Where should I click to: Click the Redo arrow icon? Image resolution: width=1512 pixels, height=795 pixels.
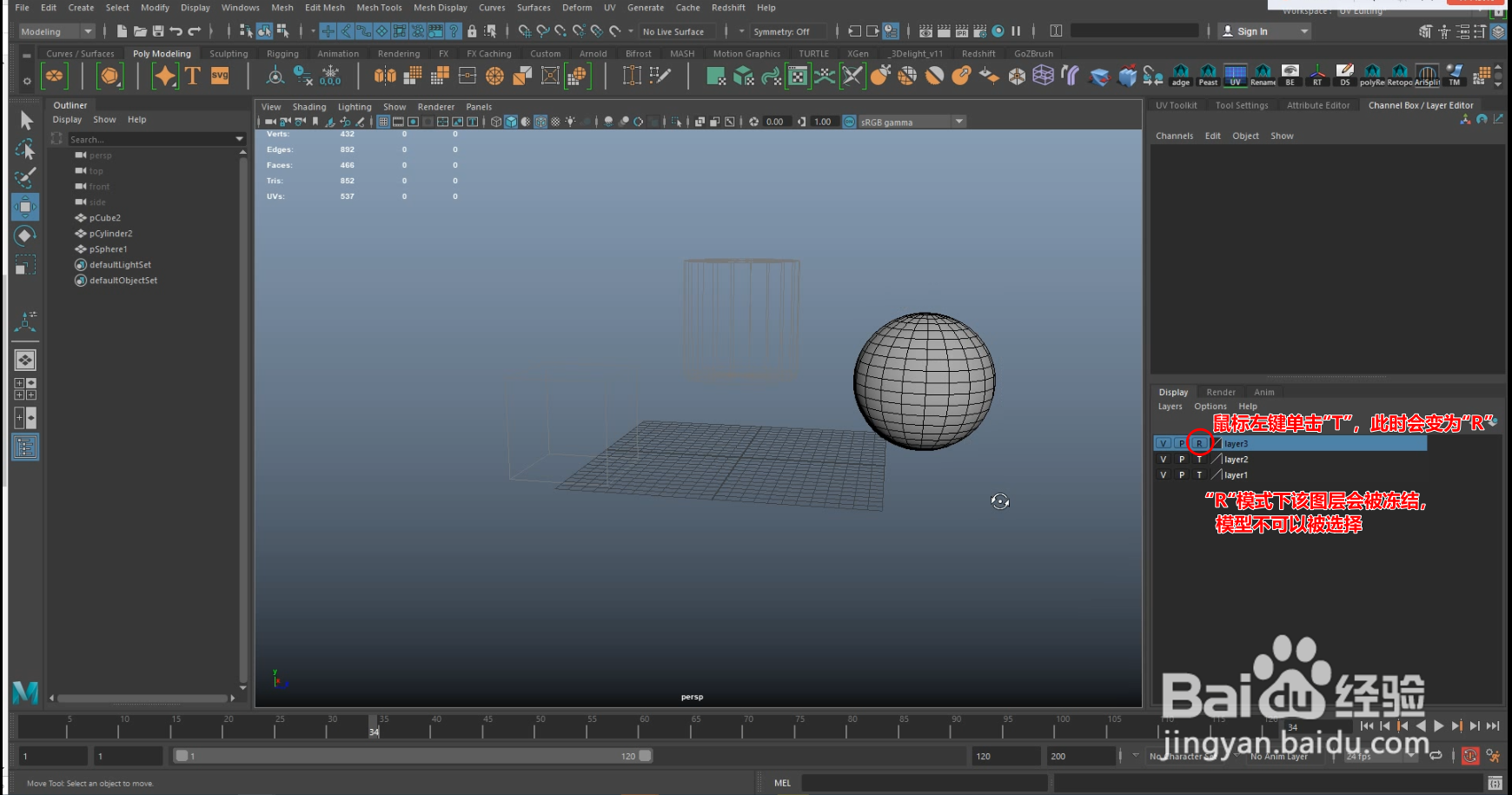(x=195, y=31)
